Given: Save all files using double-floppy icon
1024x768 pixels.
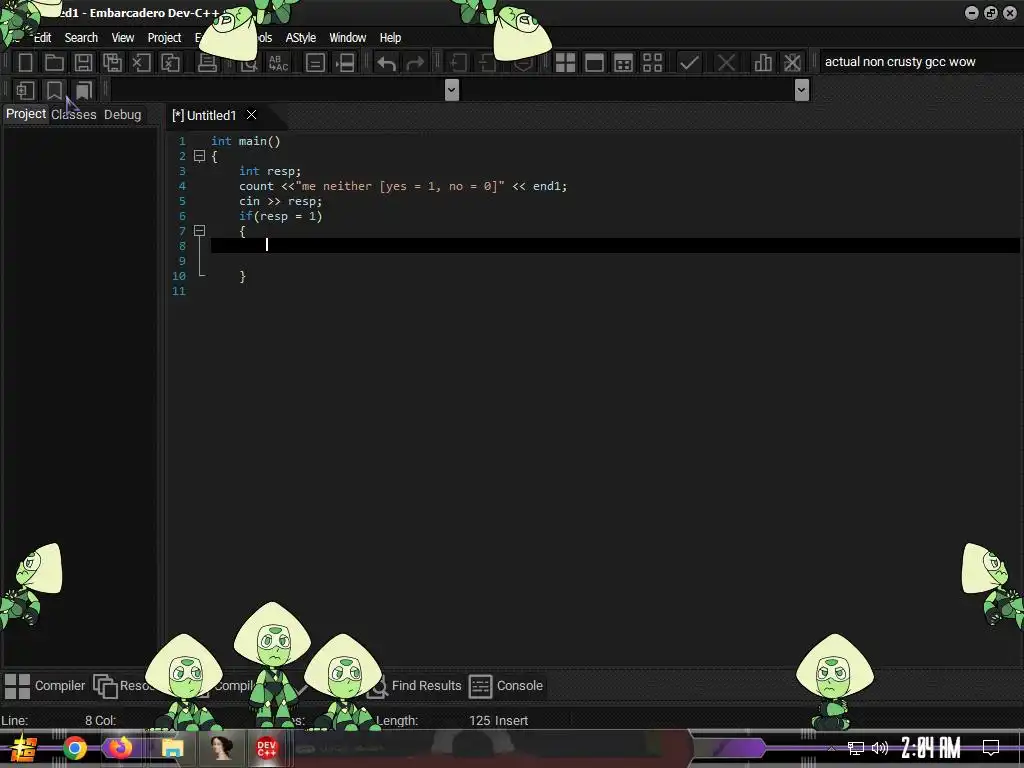Looking at the screenshot, I should (112, 63).
